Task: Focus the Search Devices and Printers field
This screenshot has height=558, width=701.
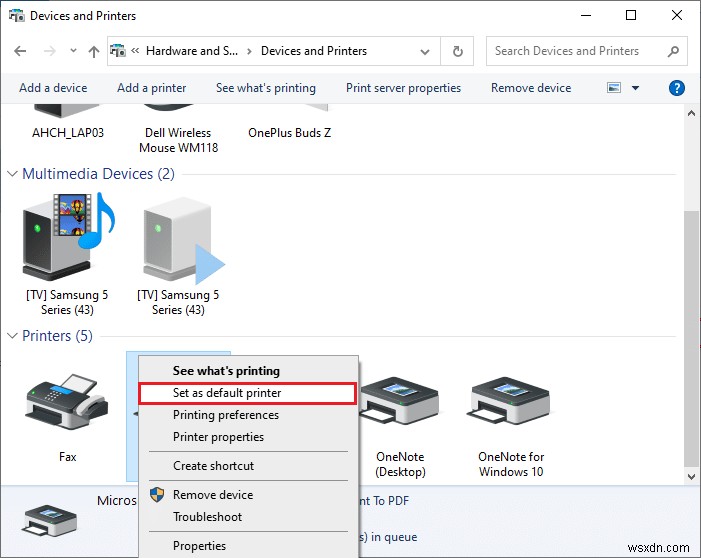Action: [587, 51]
